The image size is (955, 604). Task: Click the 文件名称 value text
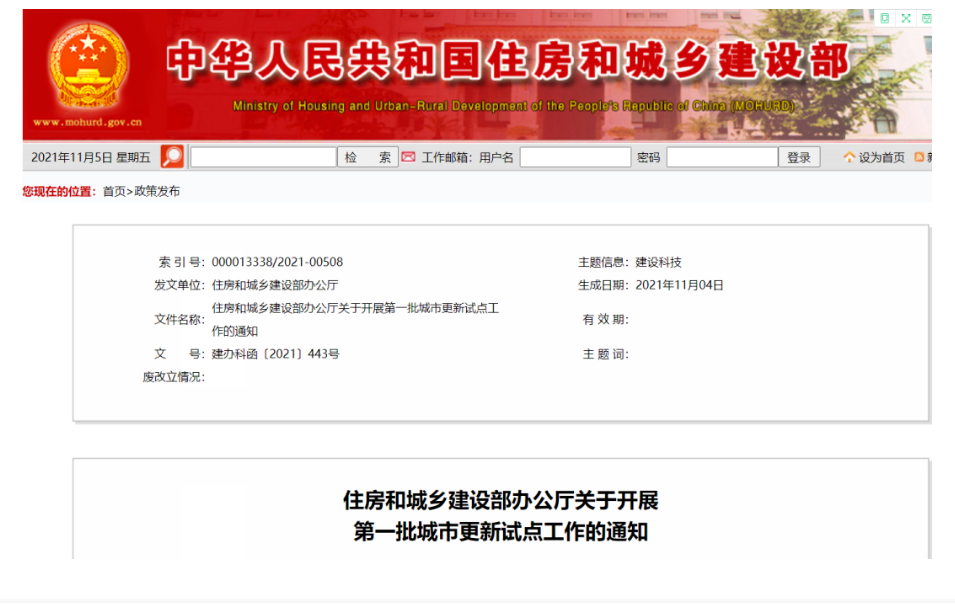(x=355, y=319)
